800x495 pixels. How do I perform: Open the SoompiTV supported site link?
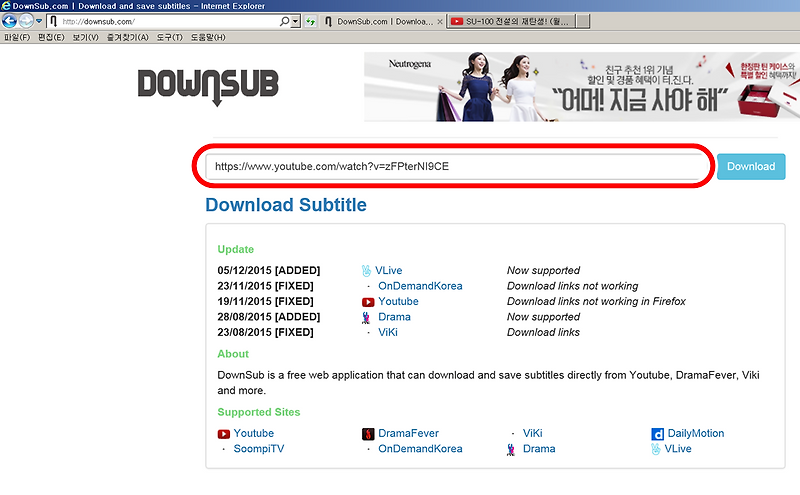[x=259, y=449]
